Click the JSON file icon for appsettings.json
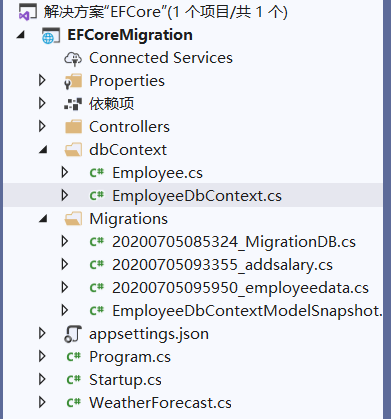Screen dimensions: 391x419 point(73,334)
